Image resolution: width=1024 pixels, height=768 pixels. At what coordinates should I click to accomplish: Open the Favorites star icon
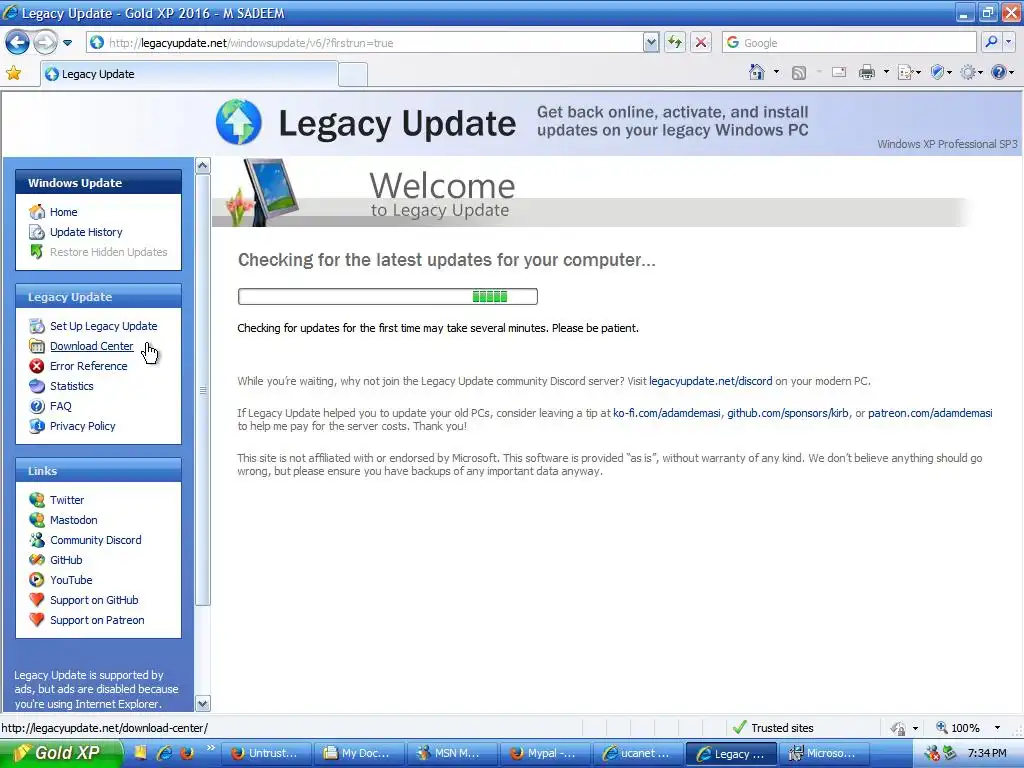[14, 74]
